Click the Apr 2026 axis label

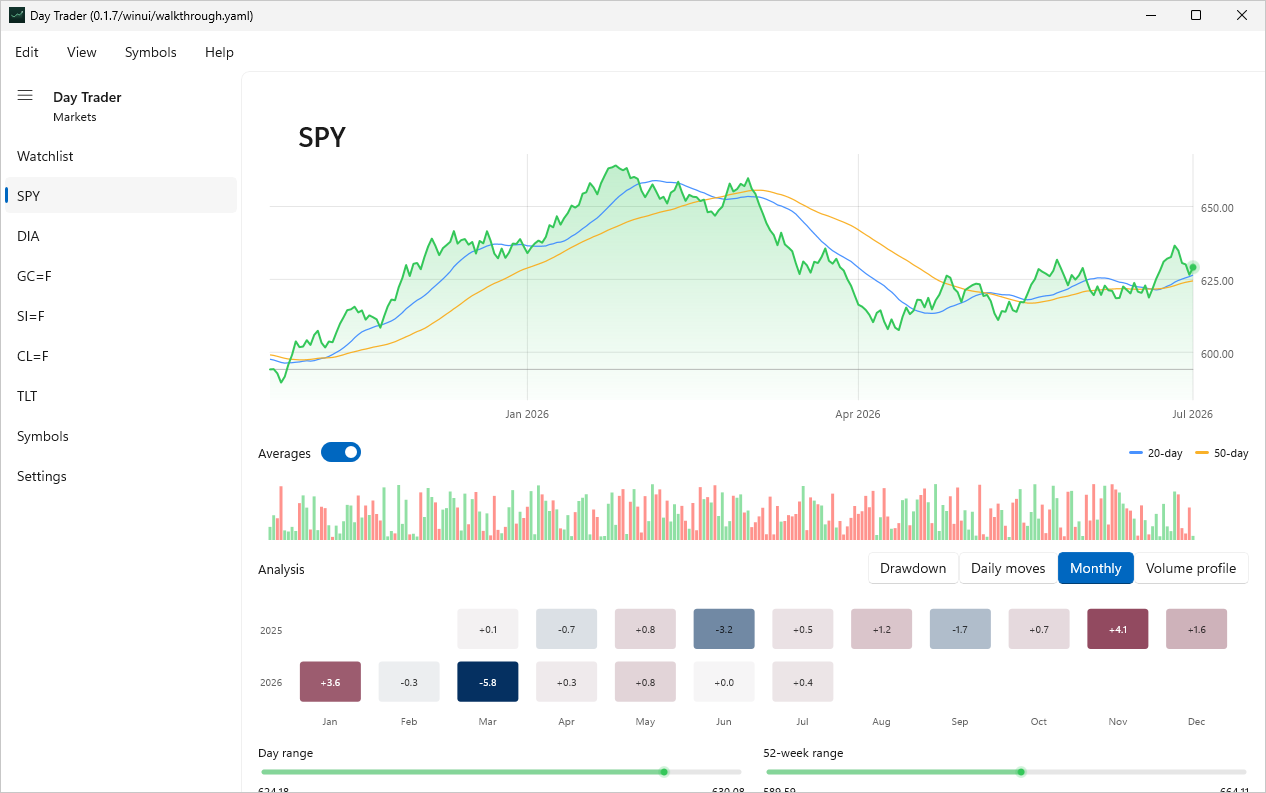coord(858,414)
